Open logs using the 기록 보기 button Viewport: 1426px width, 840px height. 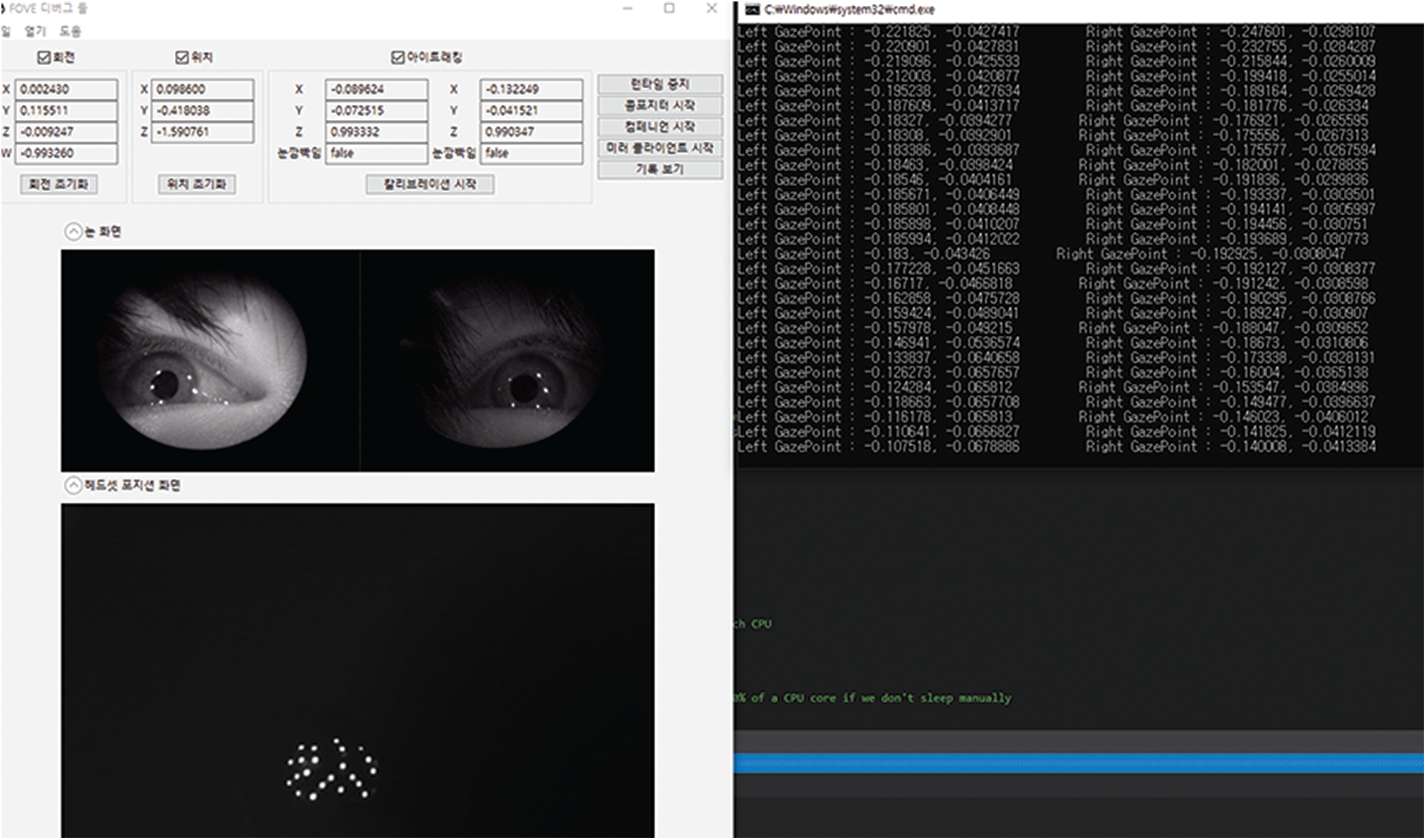[660, 169]
